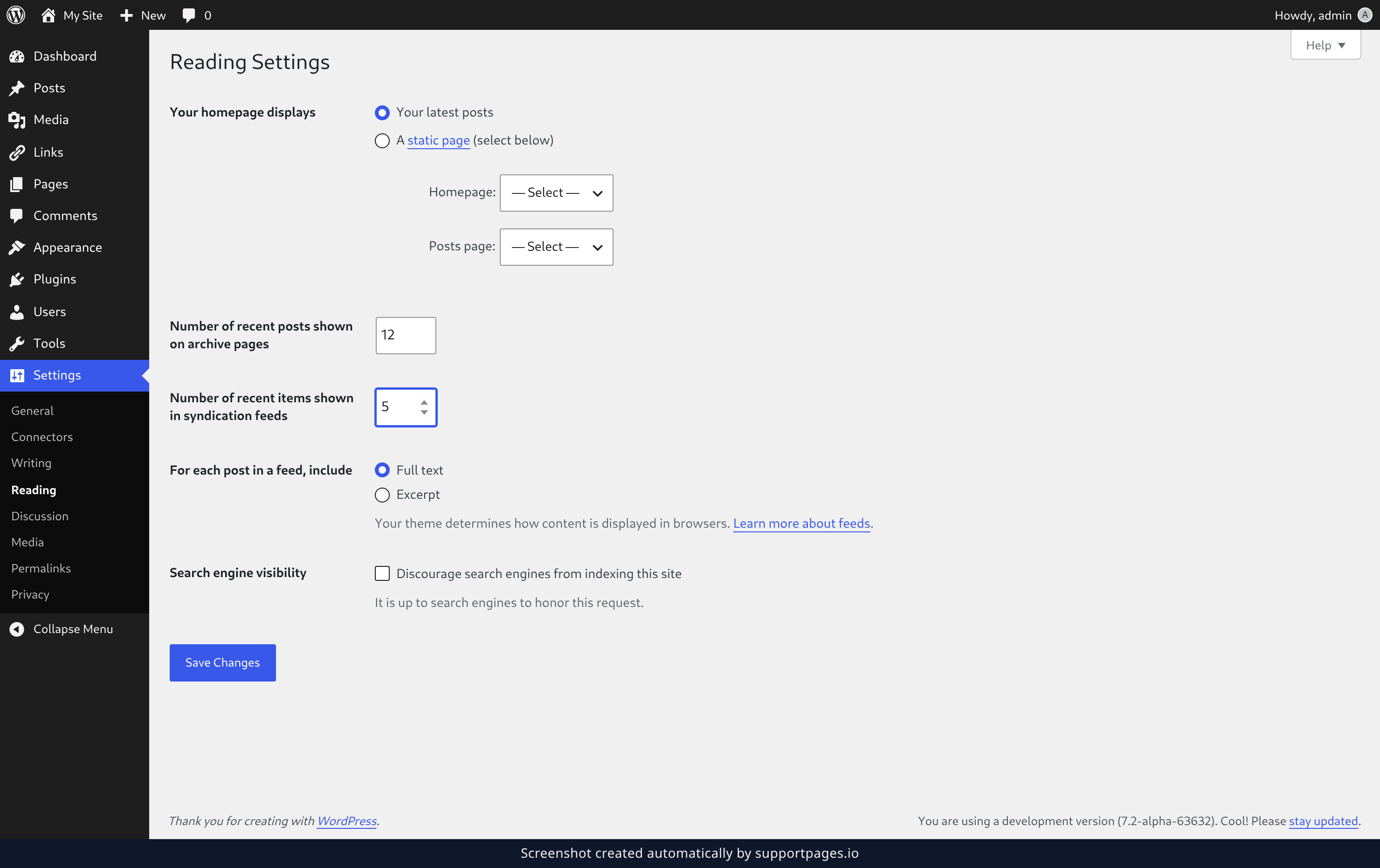The width and height of the screenshot is (1380, 868).
Task: Expand the Help panel tab
Action: pyautogui.click(x=1325, y=45)
